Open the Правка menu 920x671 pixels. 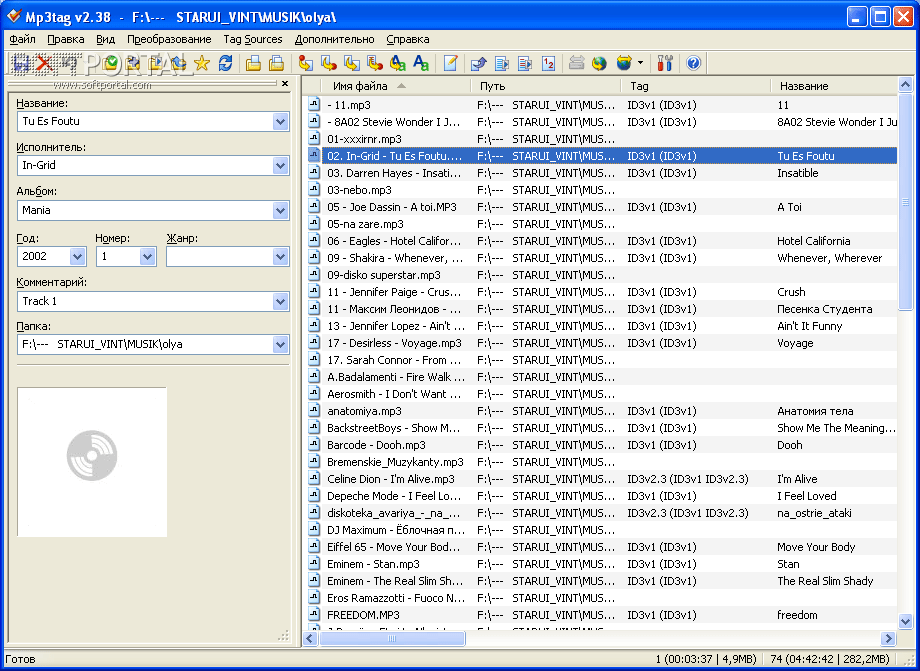(x=66, y=39)
